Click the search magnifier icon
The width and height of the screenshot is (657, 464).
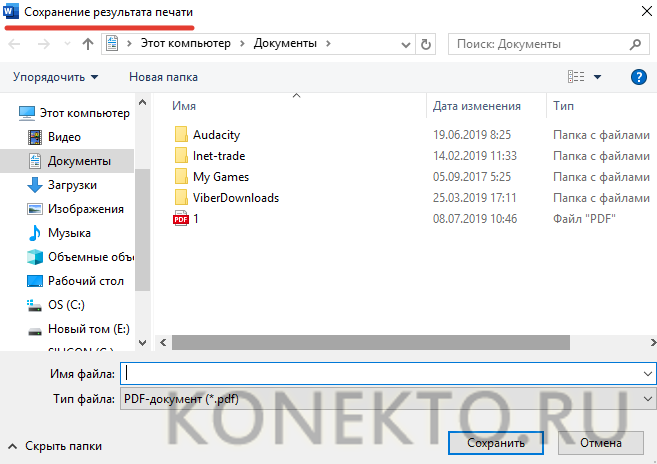tap(635, 45)
